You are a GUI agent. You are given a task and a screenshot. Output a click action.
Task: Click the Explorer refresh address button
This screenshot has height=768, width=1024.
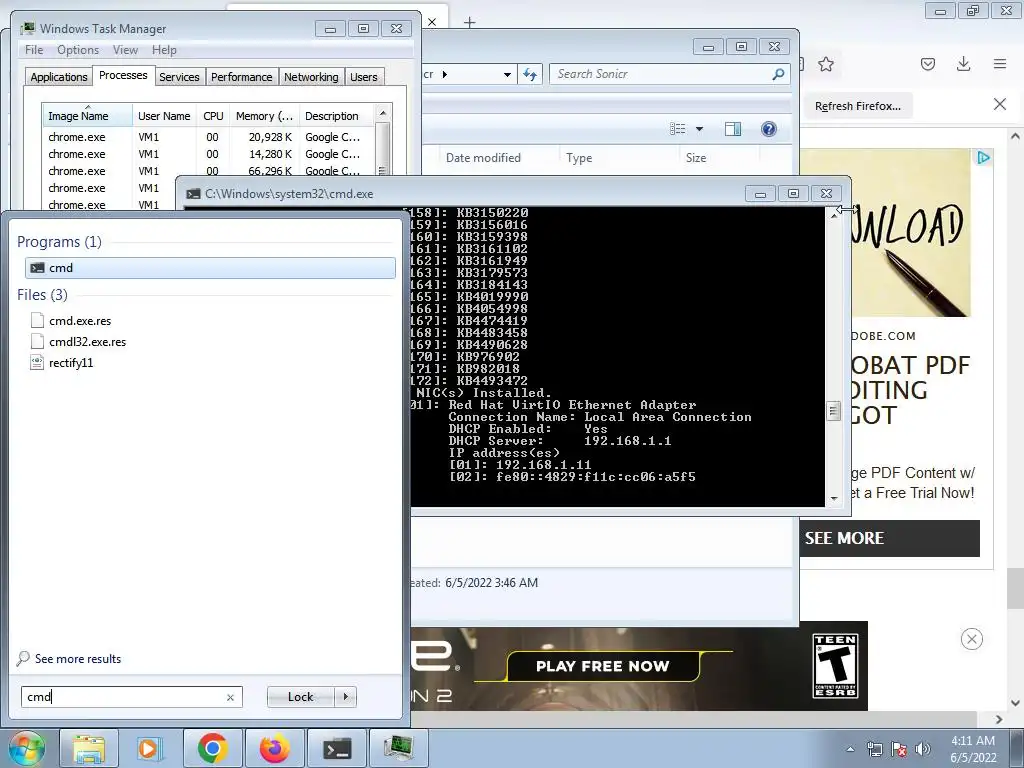point(530,74)
